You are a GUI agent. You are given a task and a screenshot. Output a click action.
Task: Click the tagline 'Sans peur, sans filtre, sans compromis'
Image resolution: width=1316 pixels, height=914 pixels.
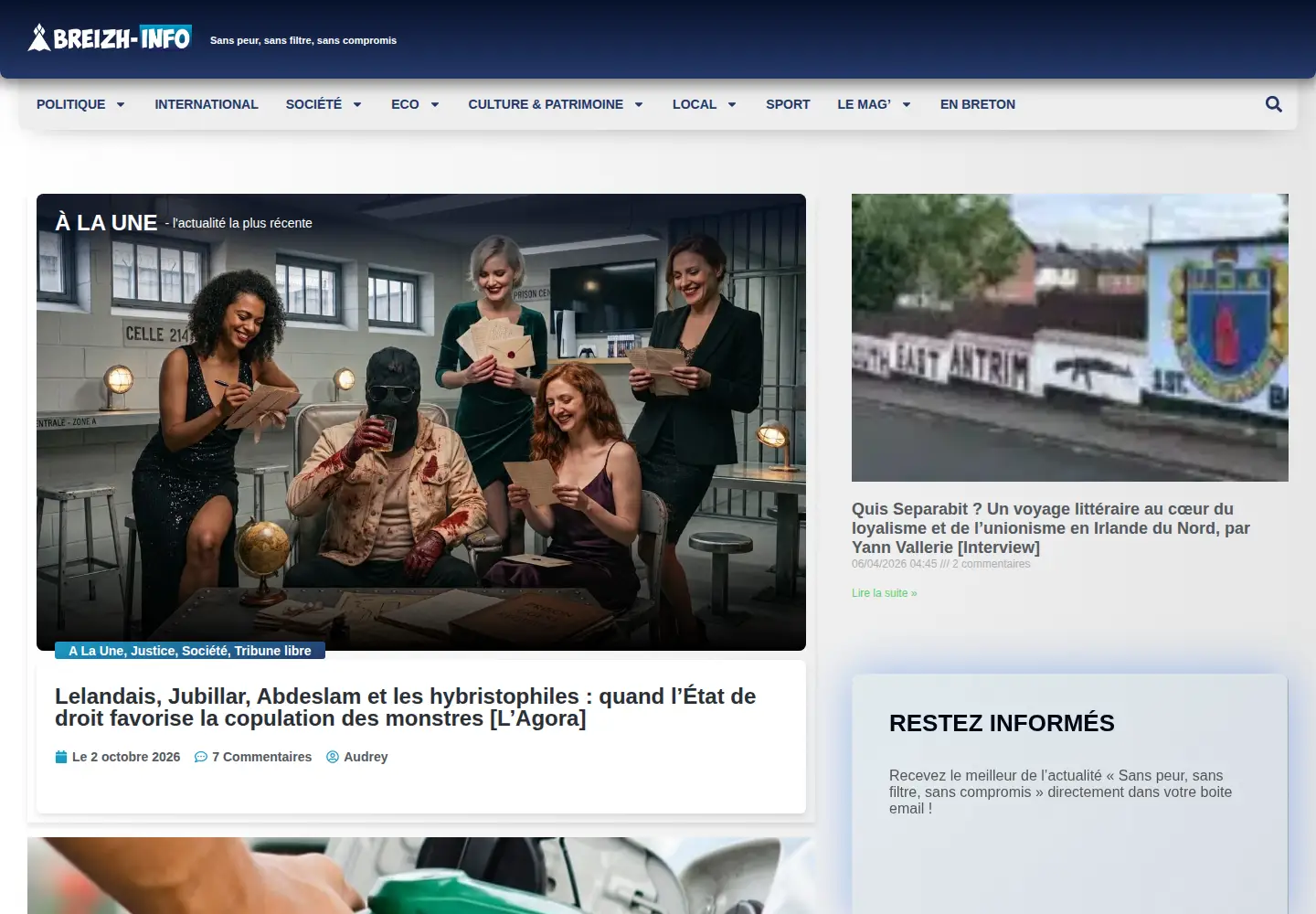(x=303, y=40)
